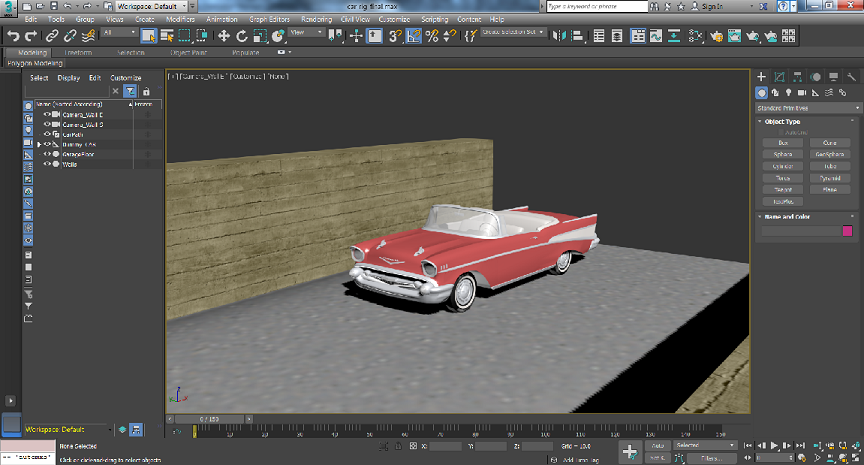Activate the Select and Rotate tool
The height and width of the screenshot is (465, 864).
click(240, 36)
